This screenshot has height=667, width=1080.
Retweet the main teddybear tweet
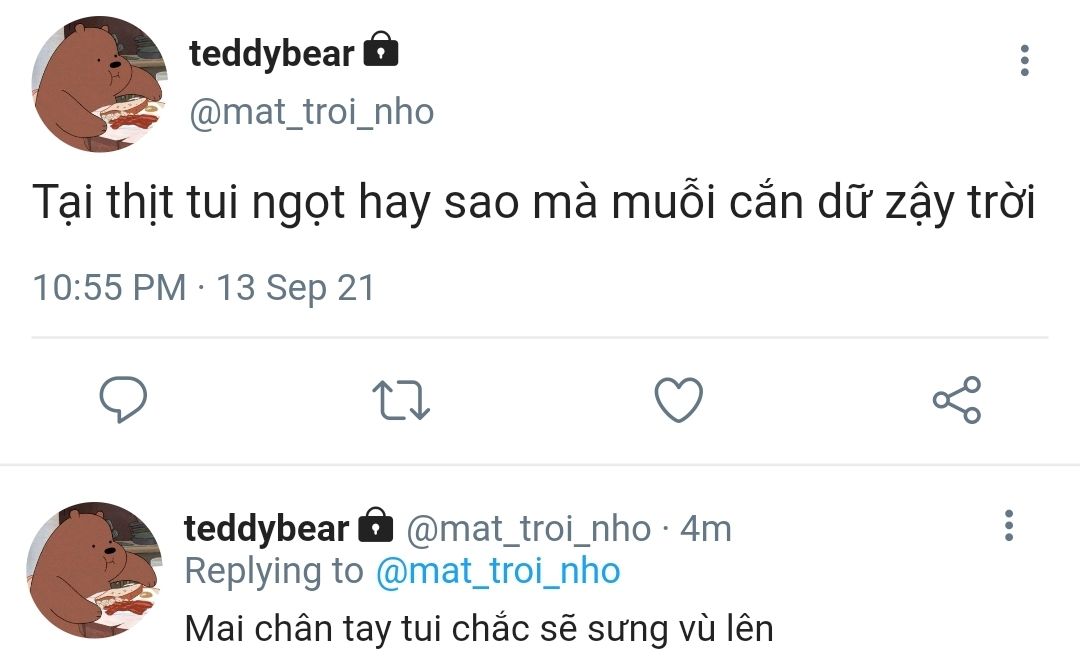click(401, 400)
